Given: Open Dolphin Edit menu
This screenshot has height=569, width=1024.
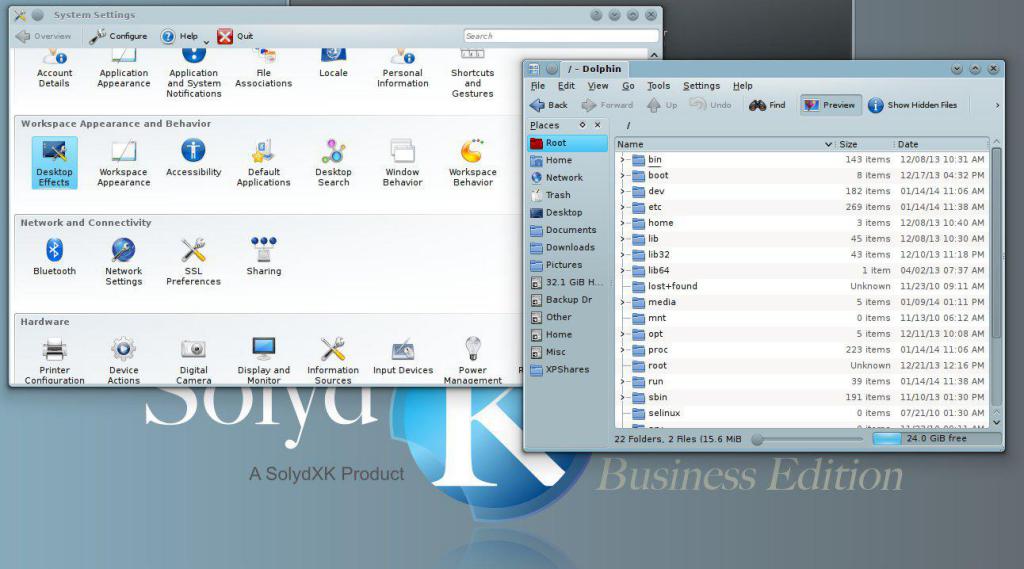Looking at the screenshot, I should click(x=566, y=86).
